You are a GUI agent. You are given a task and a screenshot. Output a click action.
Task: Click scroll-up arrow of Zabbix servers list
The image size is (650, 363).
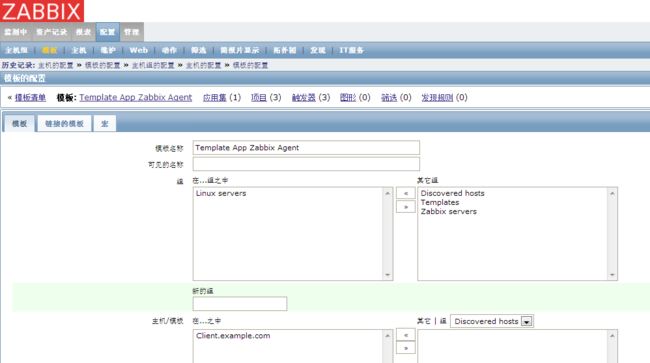(x=612, y=193)
